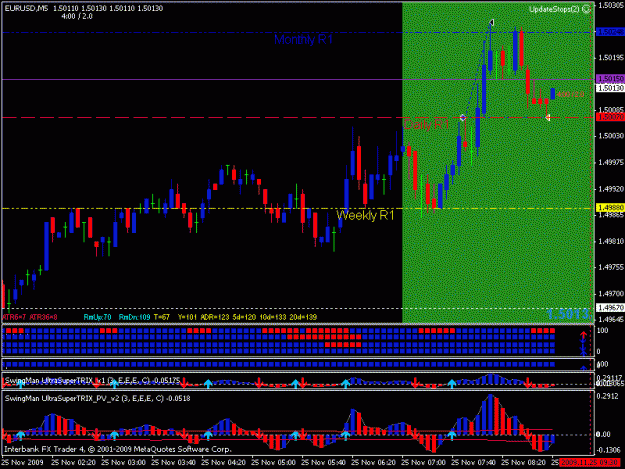Click the 25 Nov 06:20 time axis label

click(373, 463)
